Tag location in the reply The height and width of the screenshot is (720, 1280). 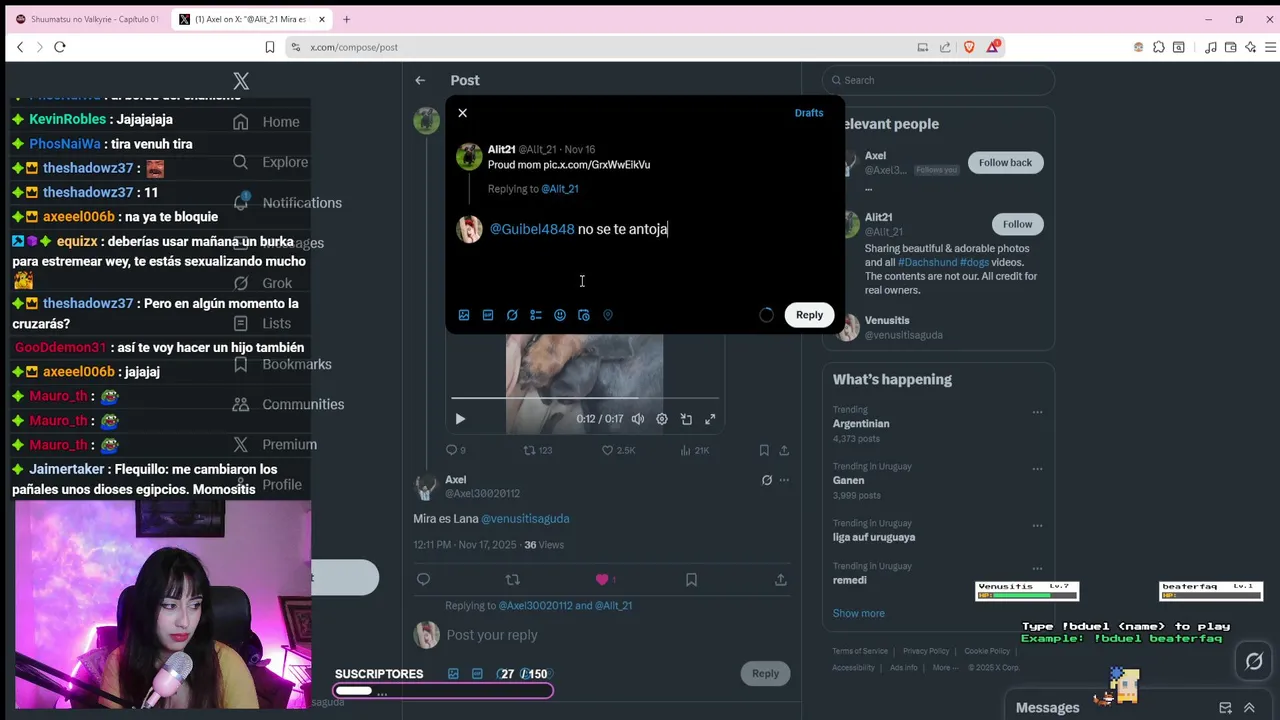point(608,315)
